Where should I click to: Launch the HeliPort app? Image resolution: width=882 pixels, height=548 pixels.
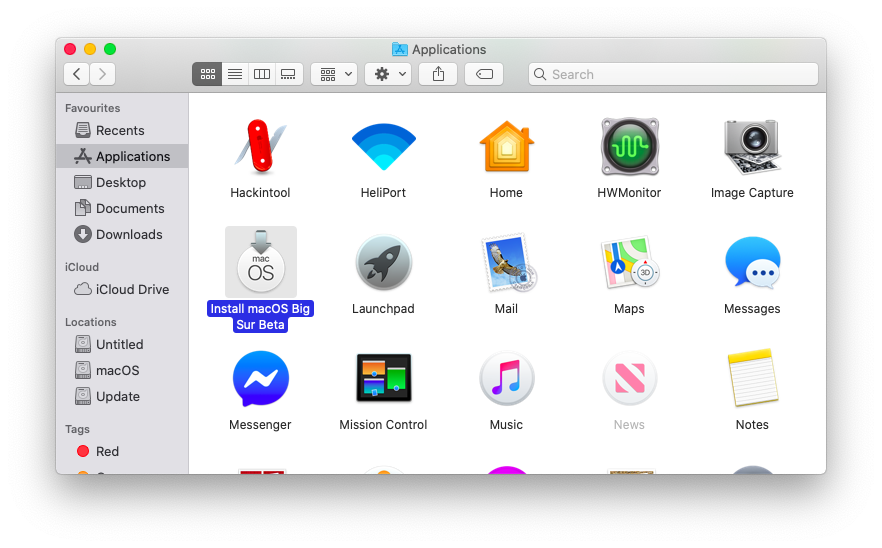click(x=383, y=147)
